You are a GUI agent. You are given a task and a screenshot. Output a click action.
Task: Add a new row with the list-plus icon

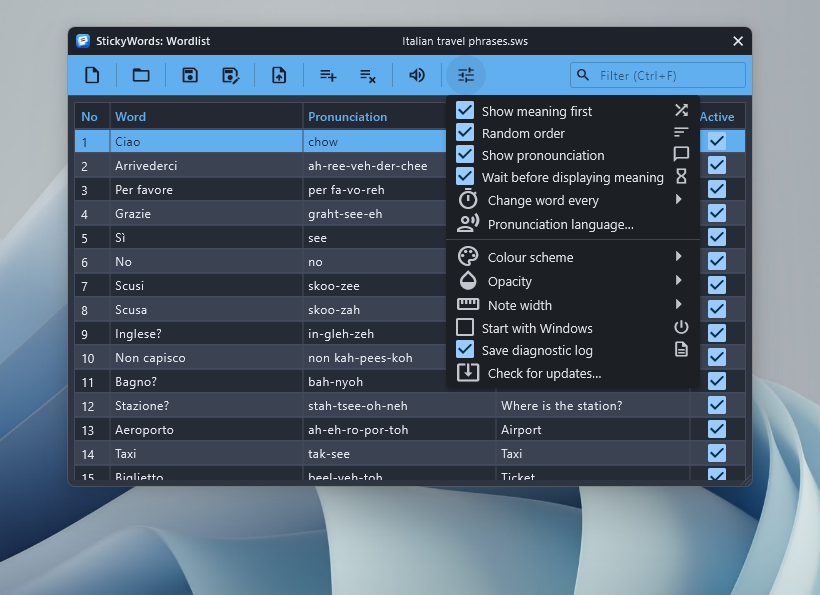click(328, 75)
